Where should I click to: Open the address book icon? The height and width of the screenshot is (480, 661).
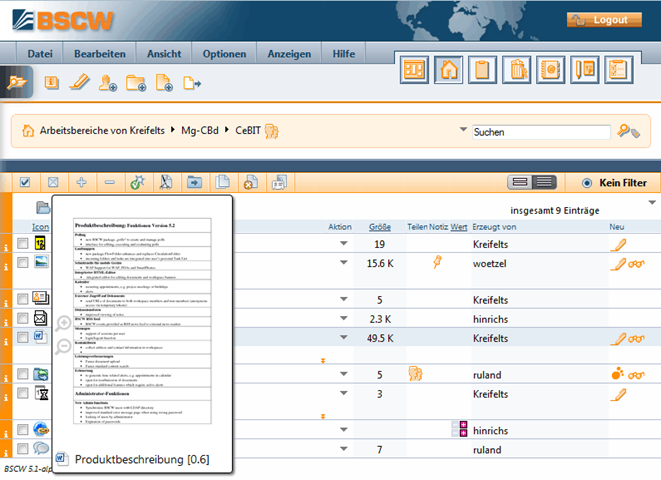tap(551, 70)
